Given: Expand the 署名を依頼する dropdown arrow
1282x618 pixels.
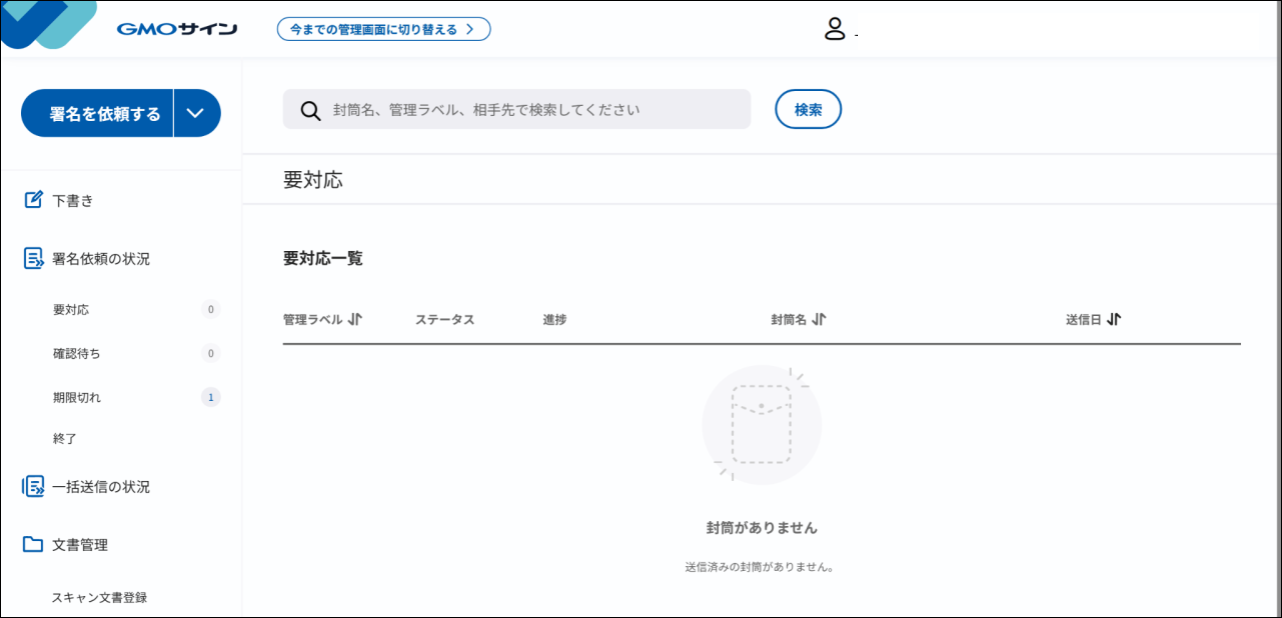Looking at the screenshot, I should coord(196,113).
